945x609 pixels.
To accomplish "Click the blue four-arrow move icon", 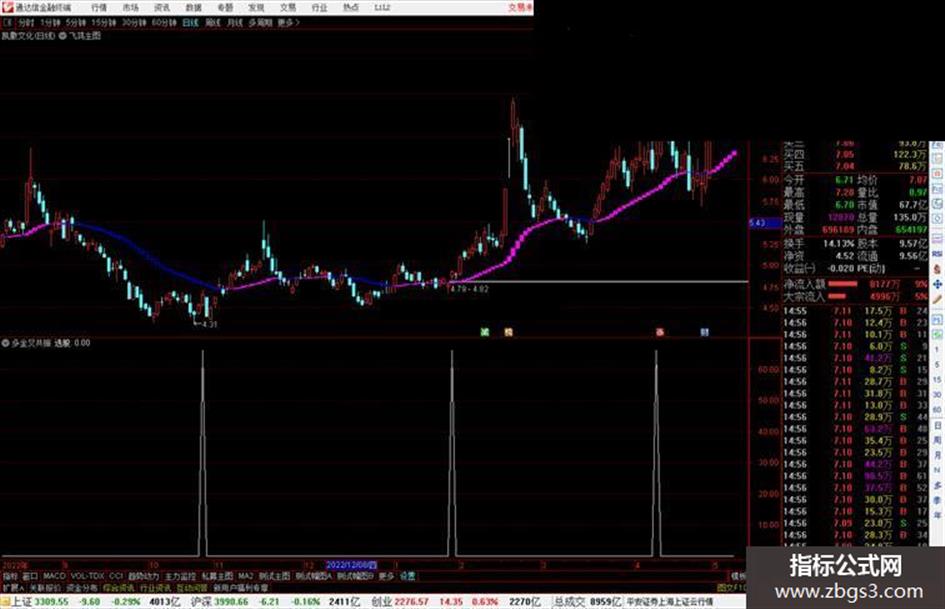I will (937, 285).
